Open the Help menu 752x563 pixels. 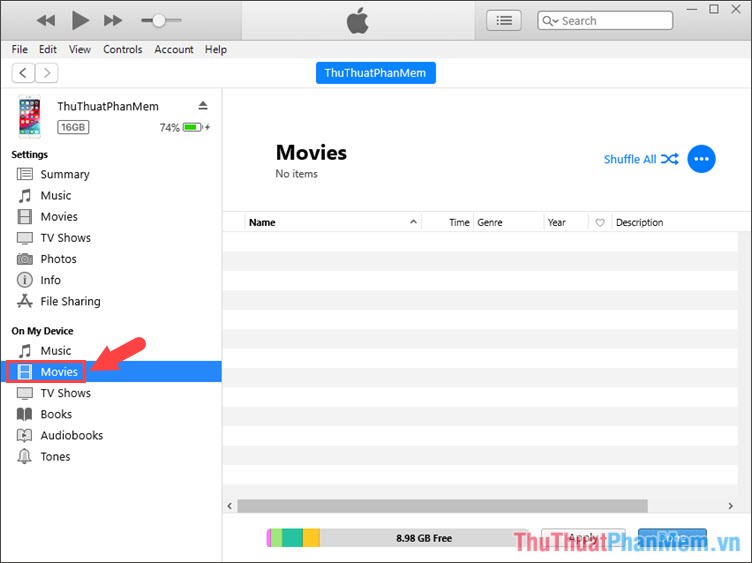click(216, 49)
